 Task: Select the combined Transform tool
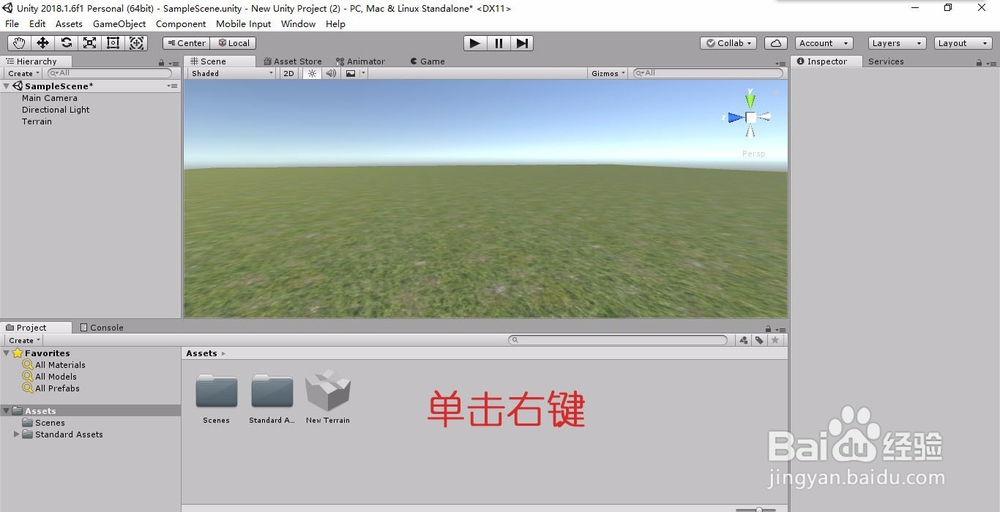pyautogui.click(x=136, y=43)
